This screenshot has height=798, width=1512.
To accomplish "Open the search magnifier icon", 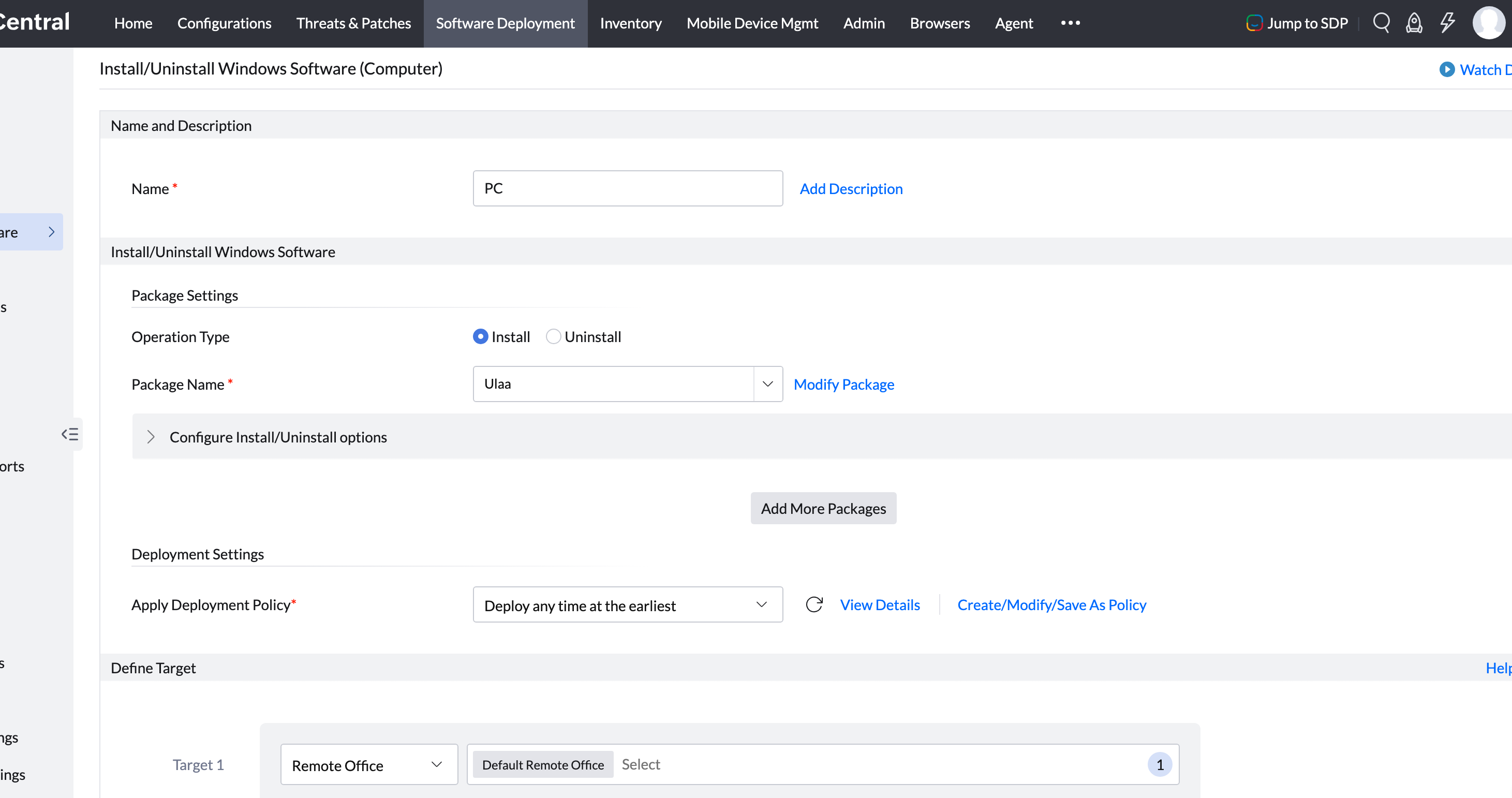I will (1381, 23).
